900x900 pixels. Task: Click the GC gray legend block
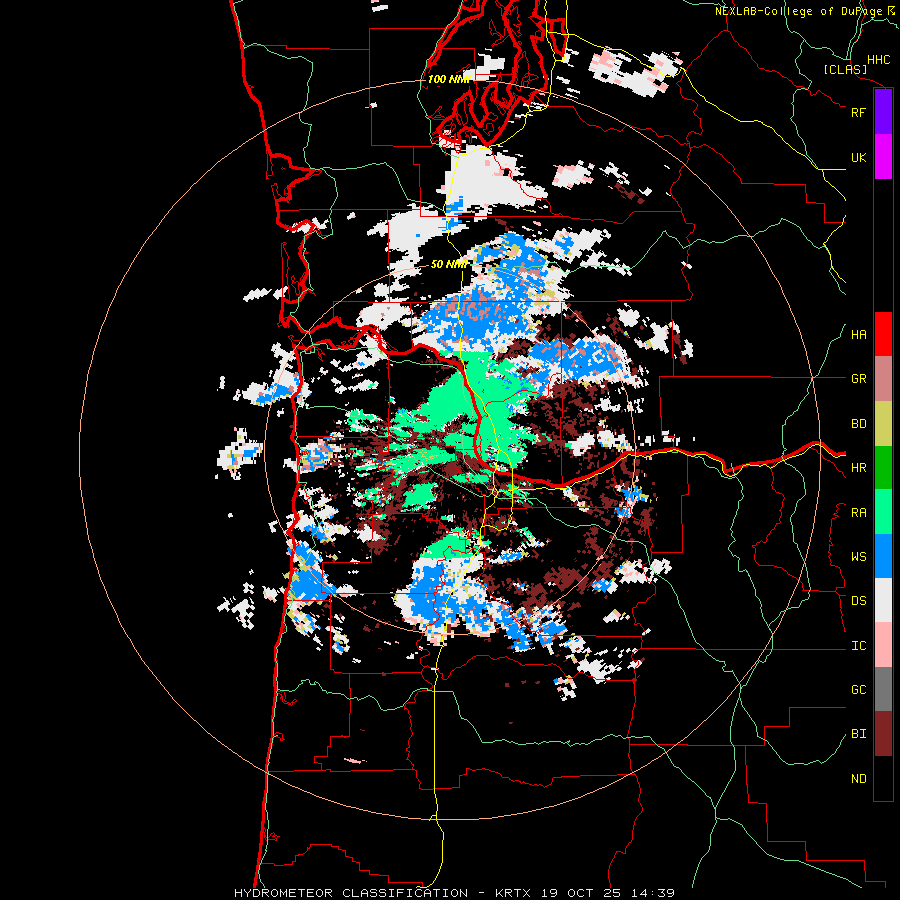pos(883,689)
